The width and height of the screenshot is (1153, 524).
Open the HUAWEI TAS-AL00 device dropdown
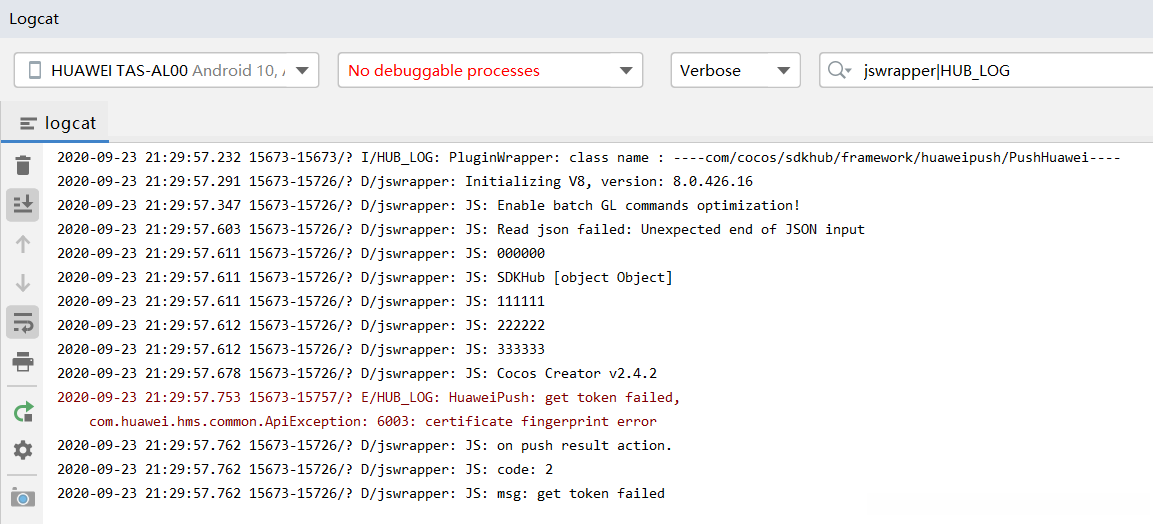pyautogui.click(x=166, y=70)
